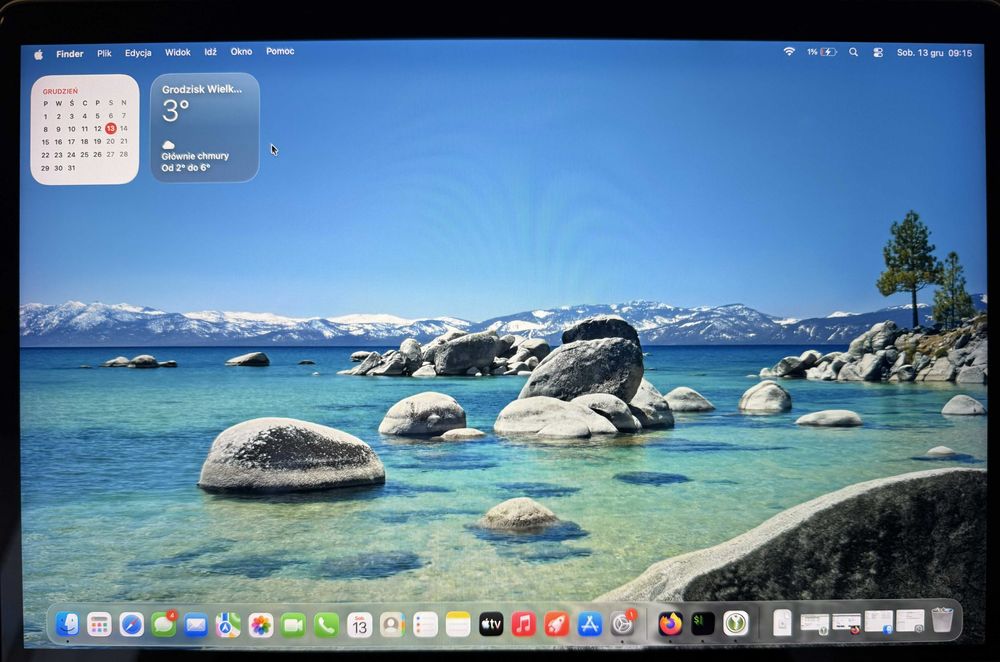Screen dimensions: 1000x662
Task: Open the Widok menu
Action: coord(177,52)
